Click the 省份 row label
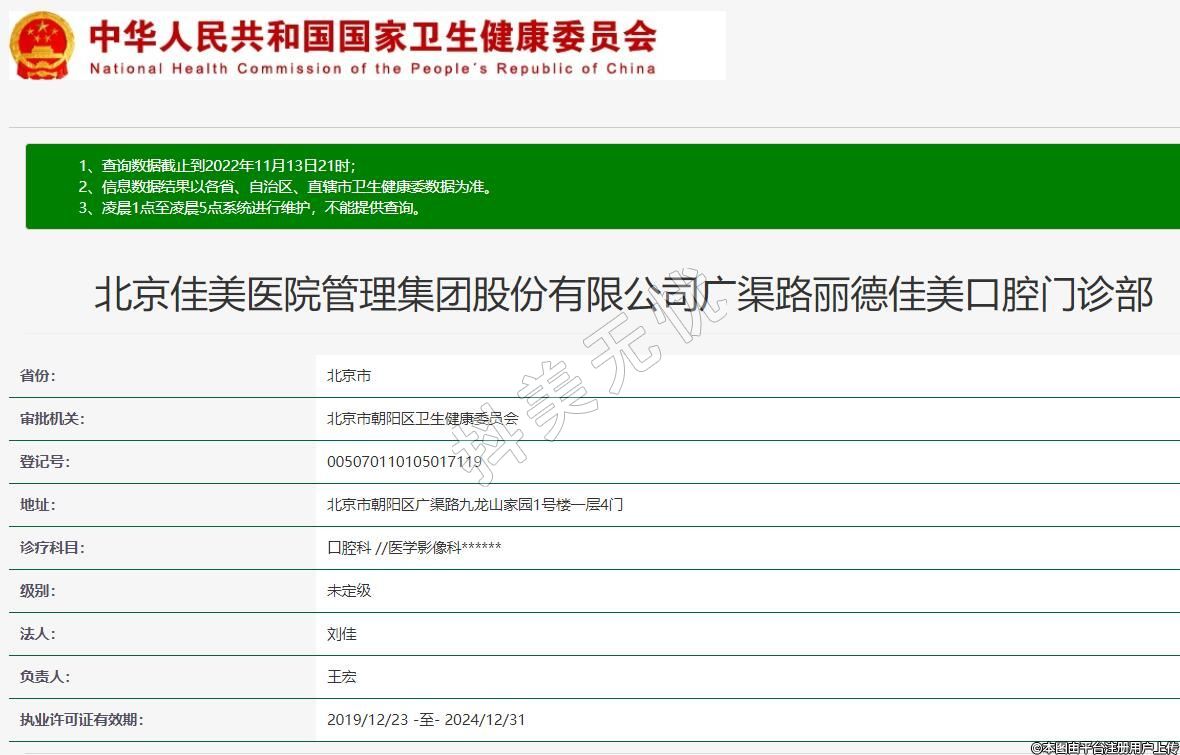The image size is (1180, 755). (x=38, y=376)
